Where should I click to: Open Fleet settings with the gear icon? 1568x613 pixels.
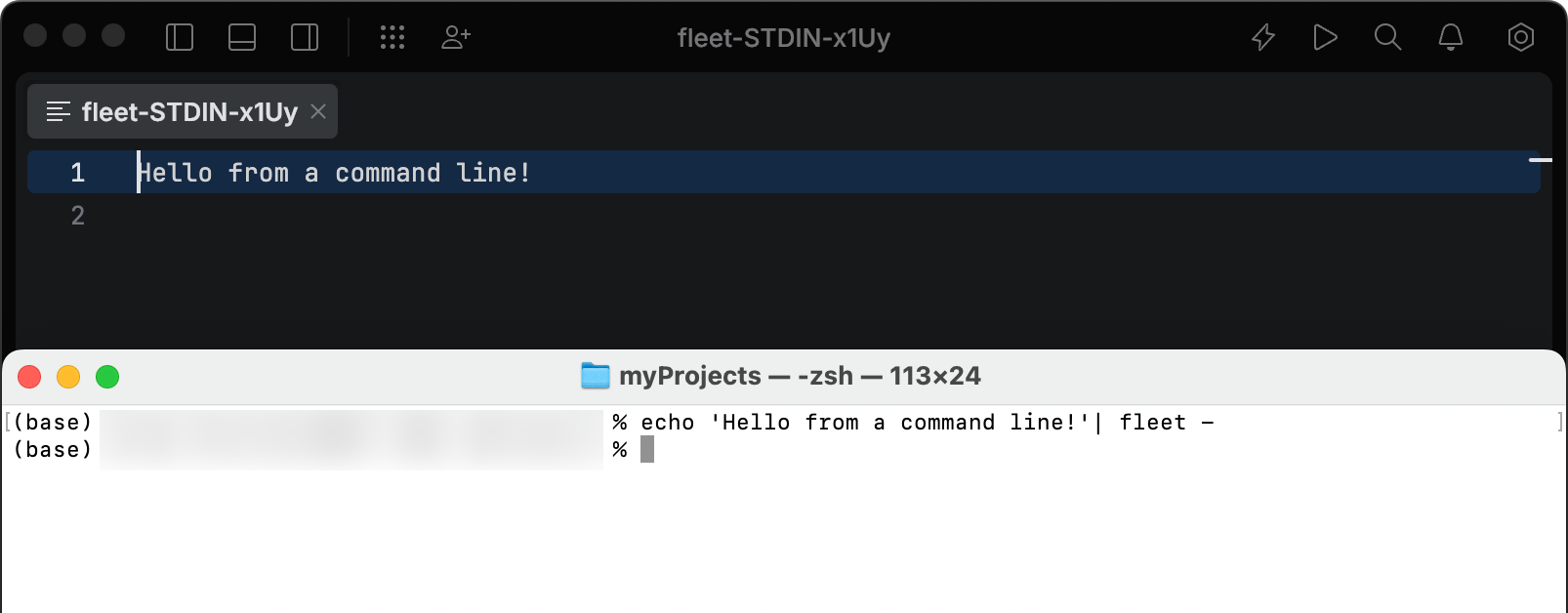(x=1520, y=38)
